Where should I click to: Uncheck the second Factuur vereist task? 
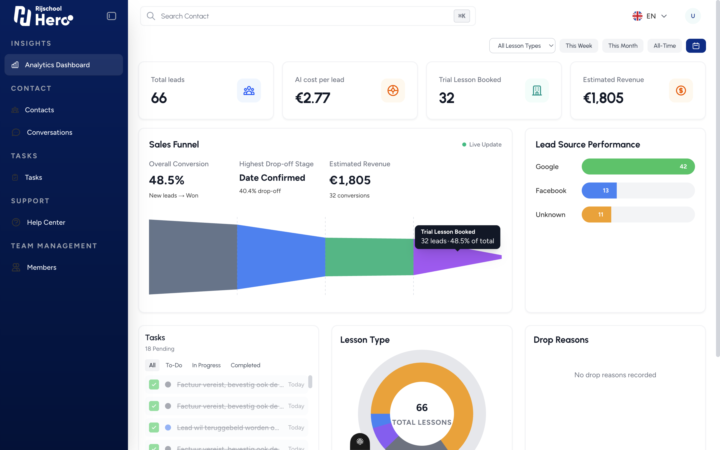click(x=154, y=406)
